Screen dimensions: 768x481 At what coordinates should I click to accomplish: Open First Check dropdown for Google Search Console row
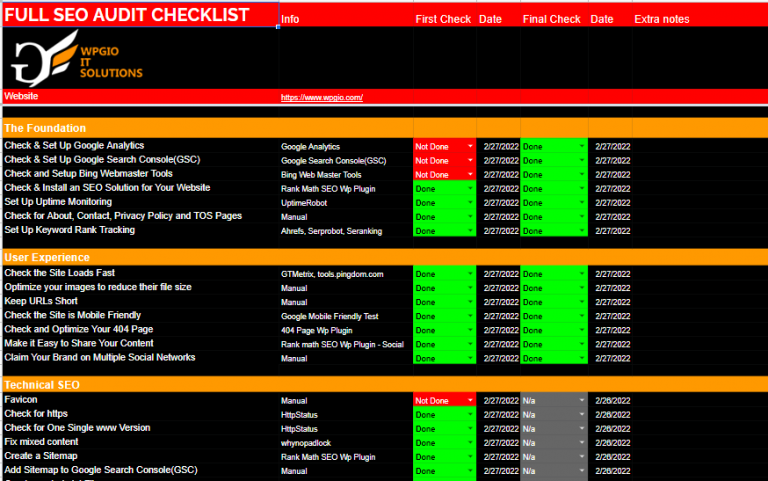[x=470, y=161]
